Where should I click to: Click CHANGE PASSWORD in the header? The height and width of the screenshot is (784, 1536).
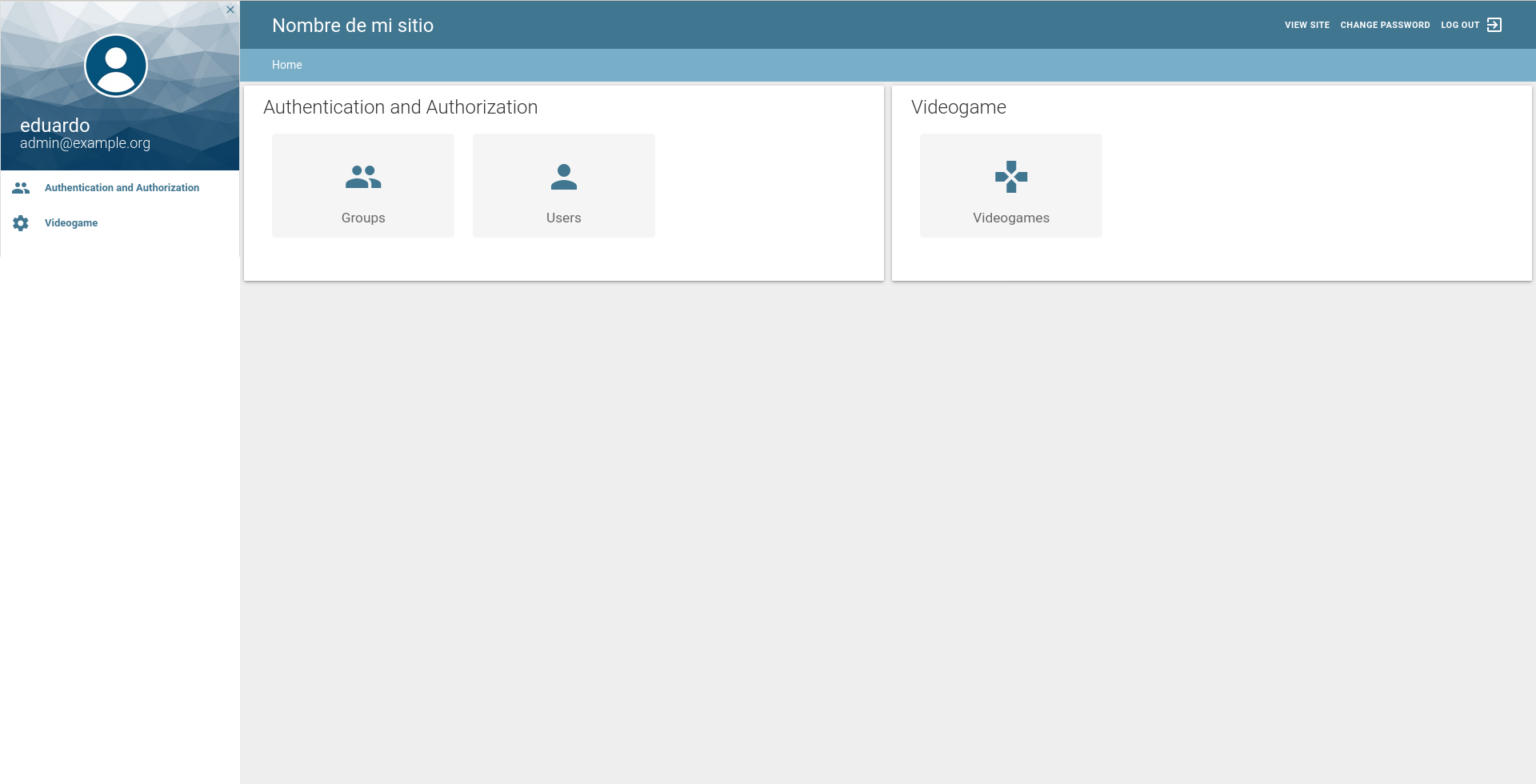coord(1385,25)
